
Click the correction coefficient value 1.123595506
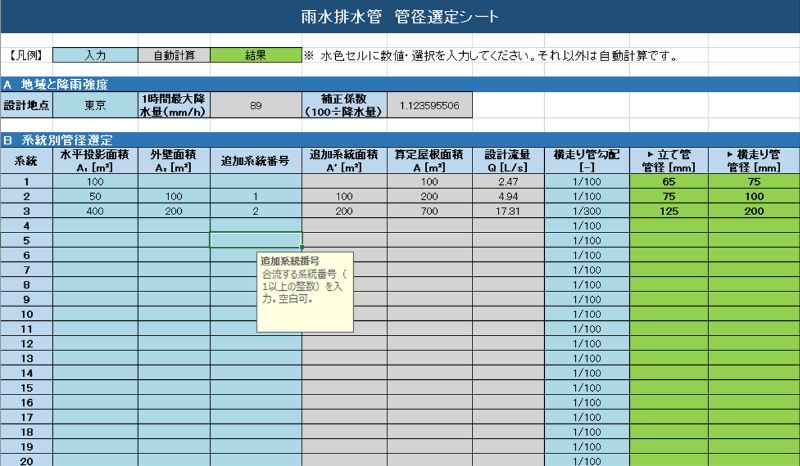(x=428, y=104)
